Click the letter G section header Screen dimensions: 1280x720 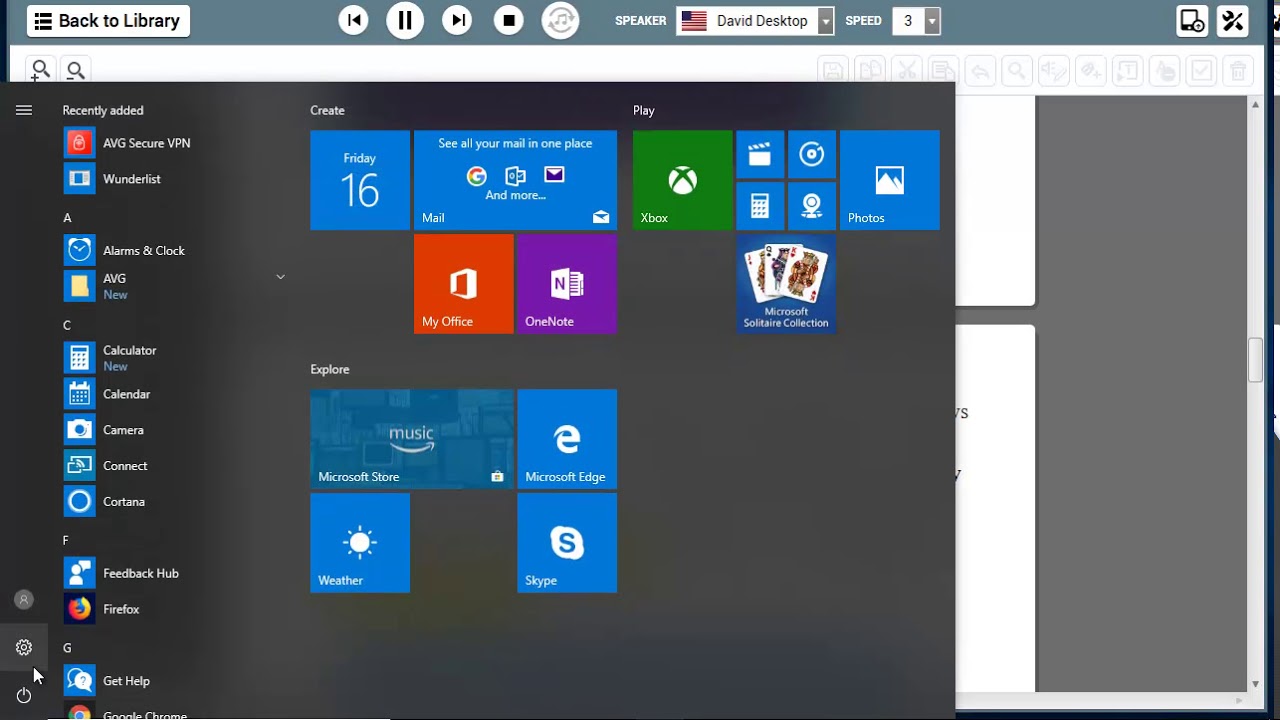tap(67, 648)
